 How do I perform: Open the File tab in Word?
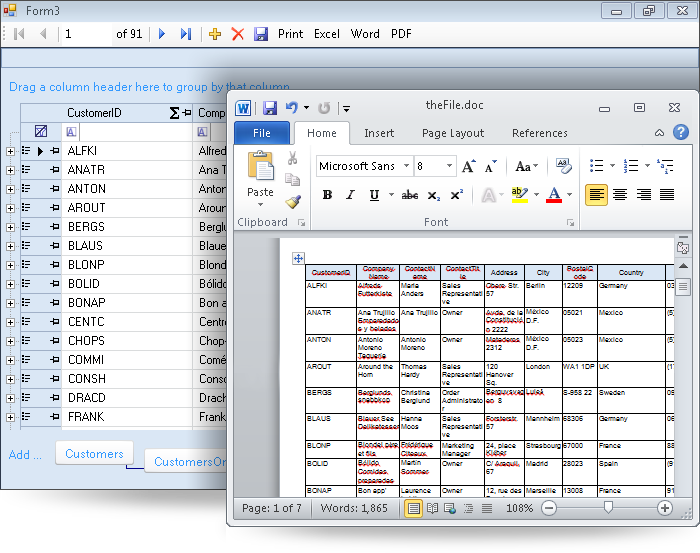(x=262, y=133)
